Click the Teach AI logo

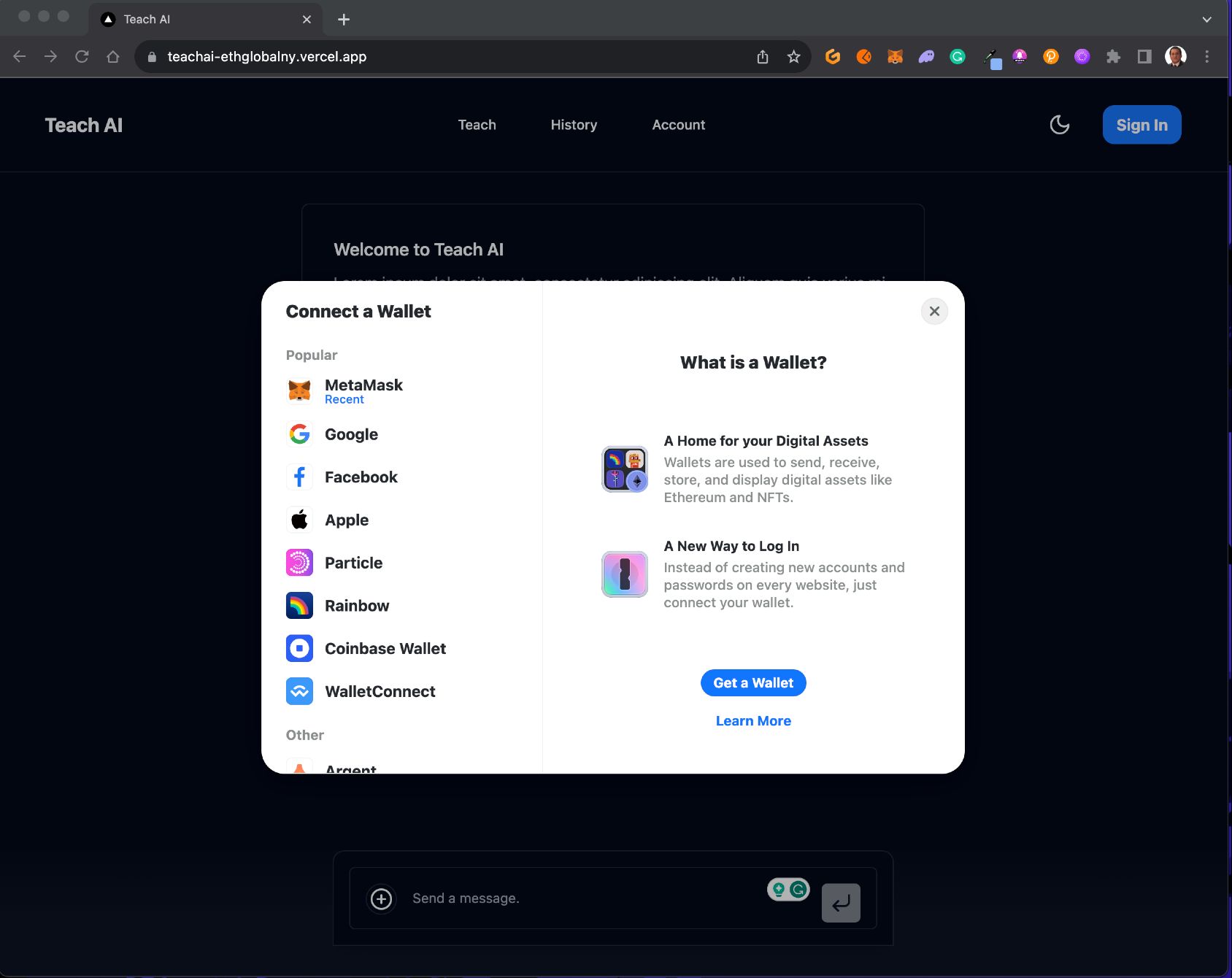point(84,126)
